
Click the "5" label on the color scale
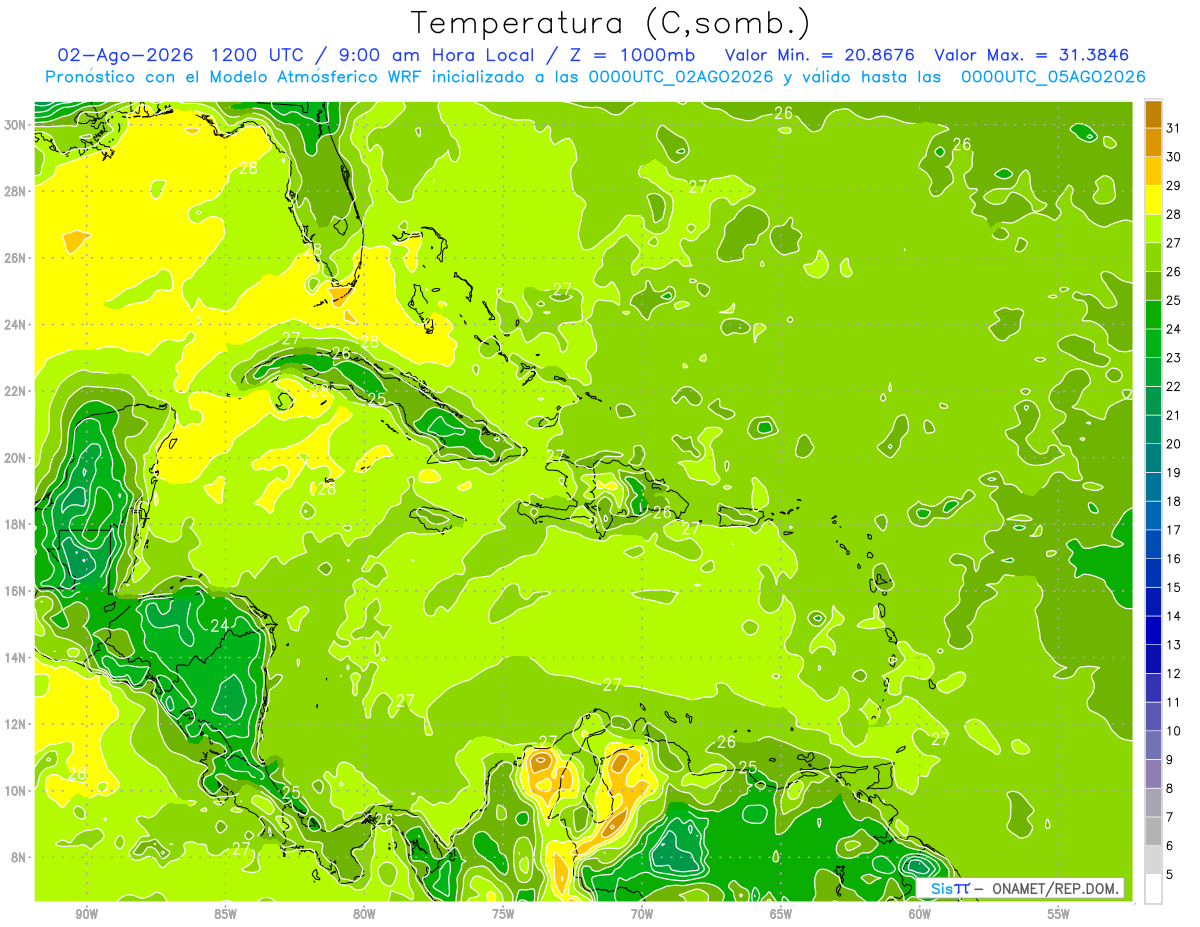point(1169,875)
